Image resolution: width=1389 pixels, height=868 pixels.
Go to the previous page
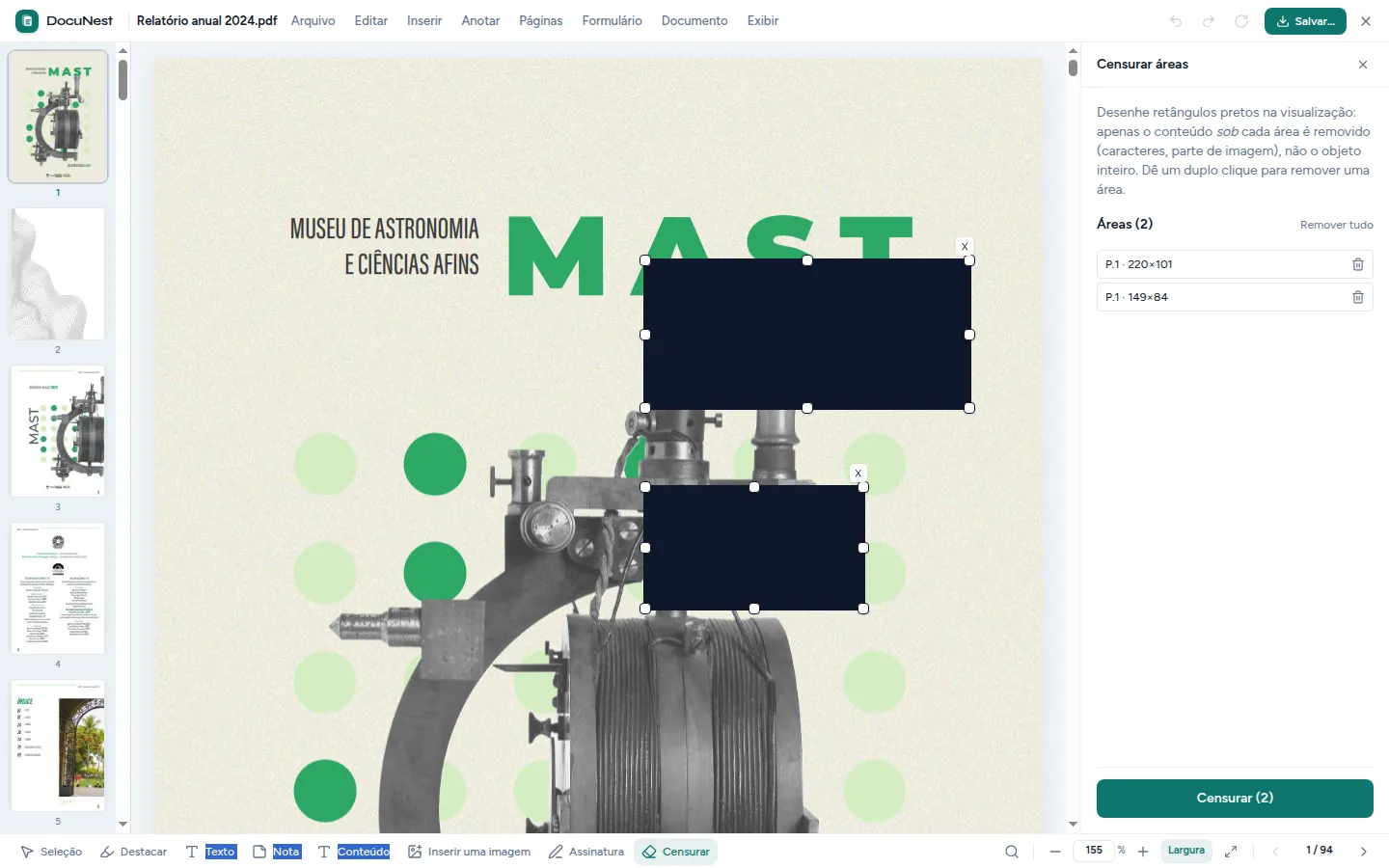pos(1275,852)
